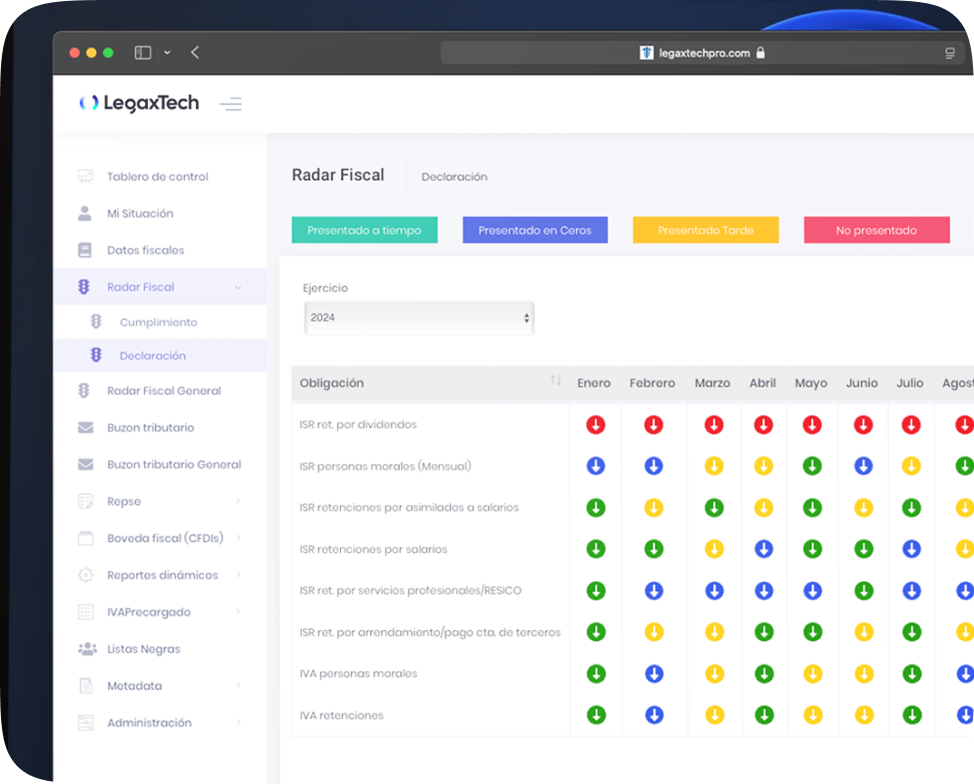Expand the Boveda fiscal (CFDIs) menu
This screenshot has height=784, width=974.
[160, 538]
